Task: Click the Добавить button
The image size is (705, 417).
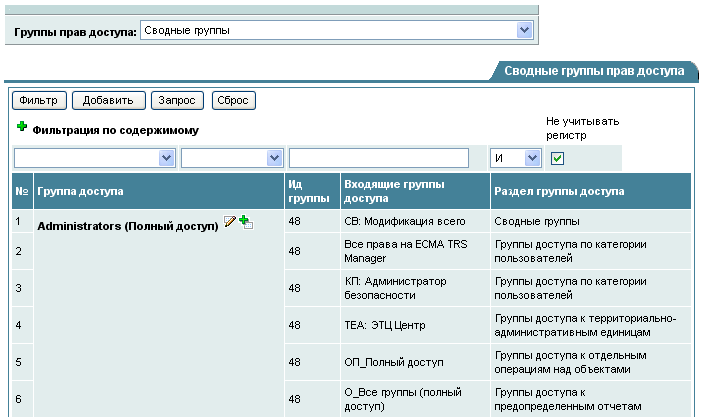Action: click(x=108, y=100)
